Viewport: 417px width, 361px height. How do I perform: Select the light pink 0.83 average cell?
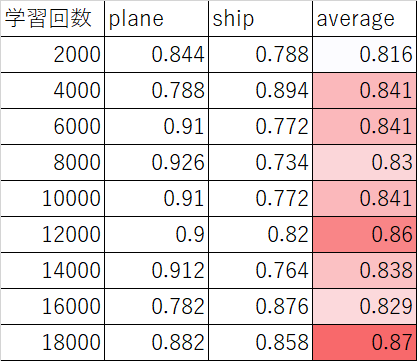[x=364, y=162]
